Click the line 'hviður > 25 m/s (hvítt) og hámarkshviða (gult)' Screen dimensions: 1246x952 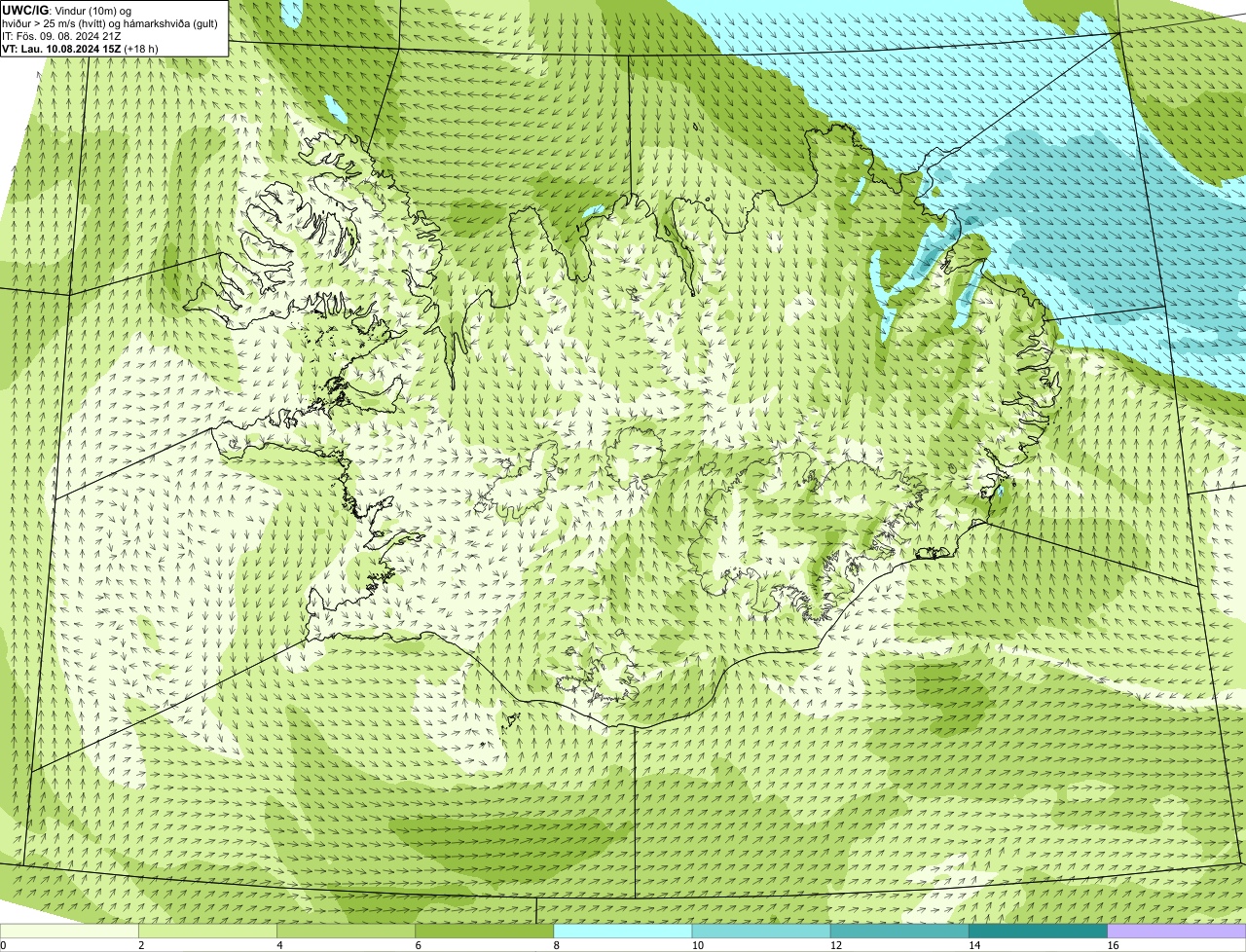[110, 23]
